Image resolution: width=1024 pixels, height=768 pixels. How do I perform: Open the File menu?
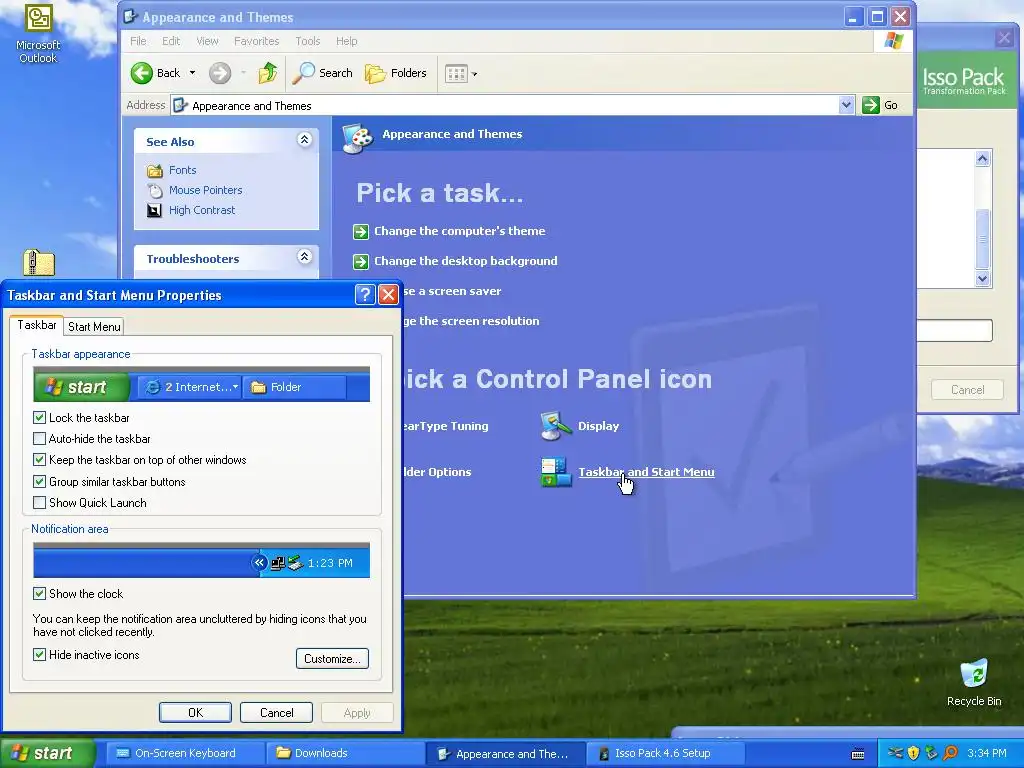(138, 41)
